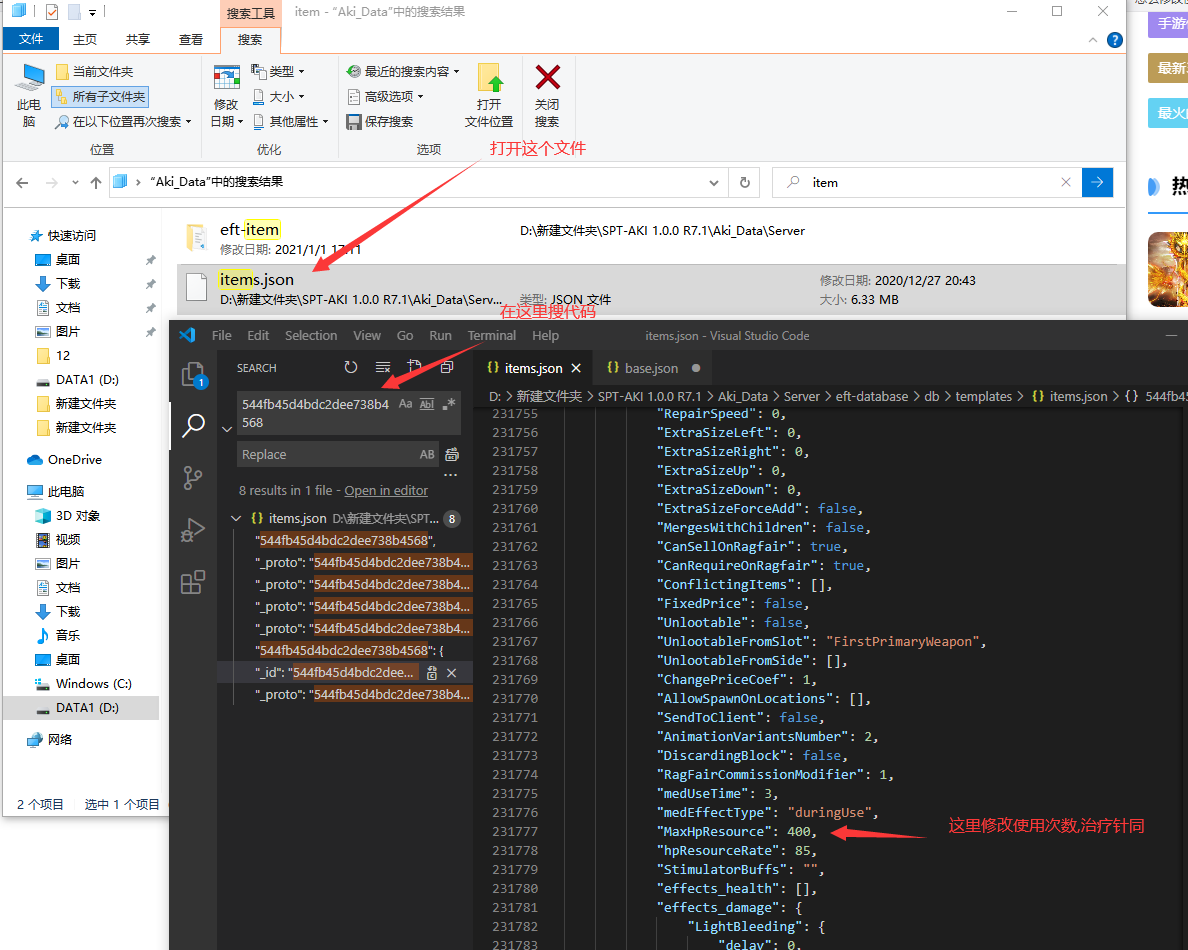Open the Run and Debug view

pos(193,530)
